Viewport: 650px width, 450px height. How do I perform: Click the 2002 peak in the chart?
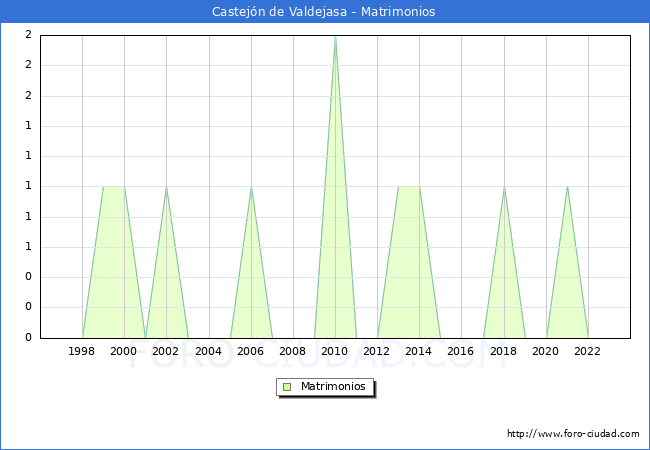(x=167, y=188)
